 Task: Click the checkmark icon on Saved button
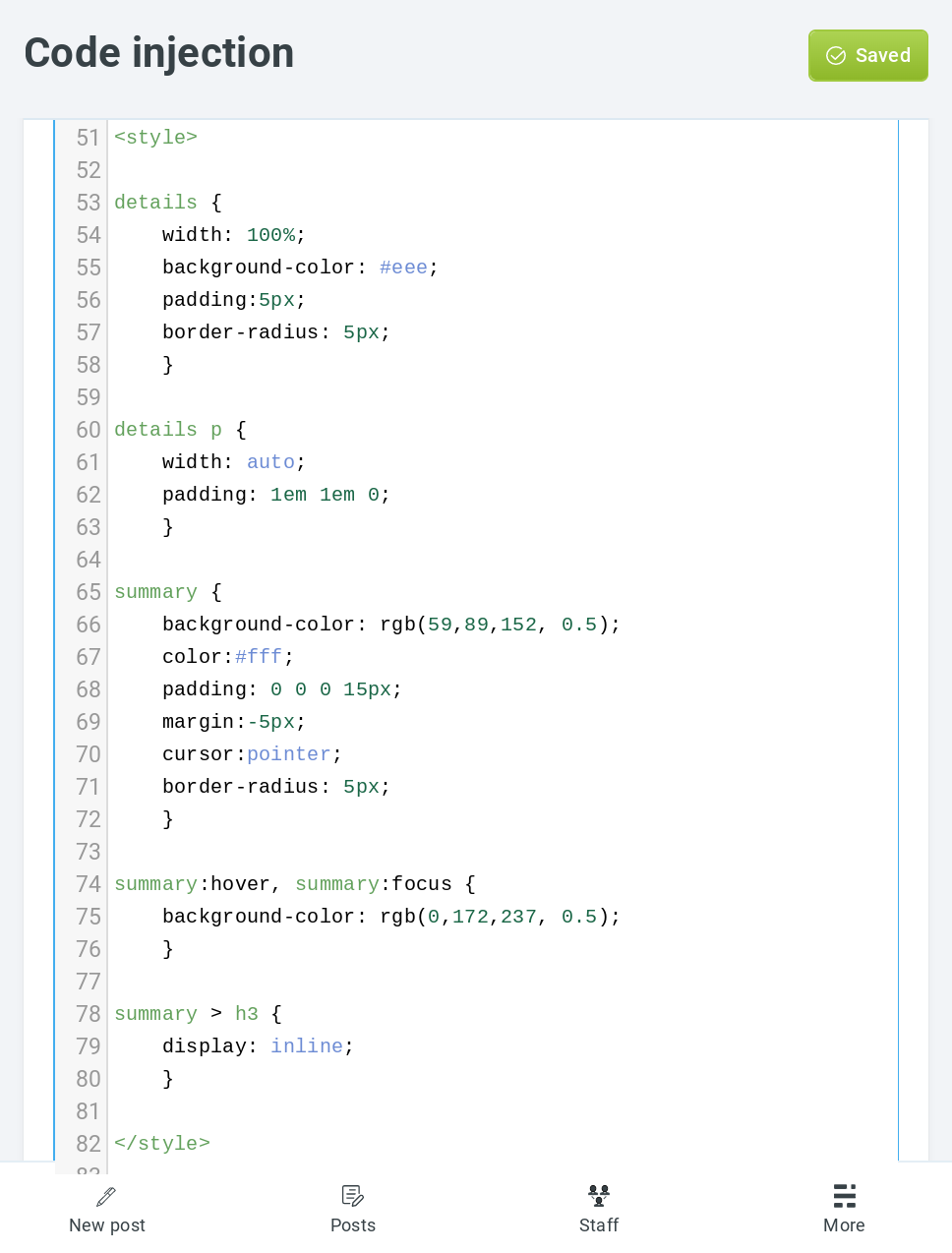coord(836,56)
